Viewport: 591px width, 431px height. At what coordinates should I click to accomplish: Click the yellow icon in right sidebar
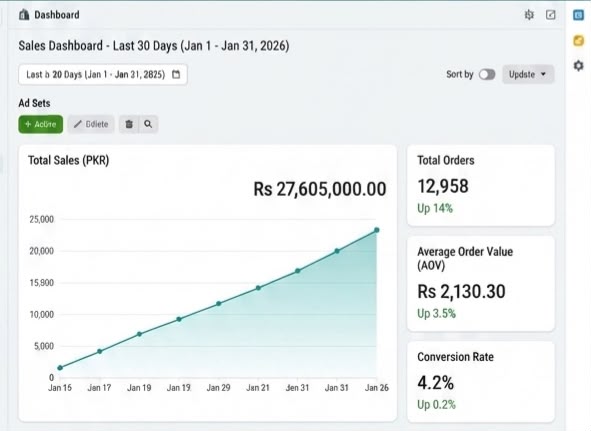tap(578, 40)
